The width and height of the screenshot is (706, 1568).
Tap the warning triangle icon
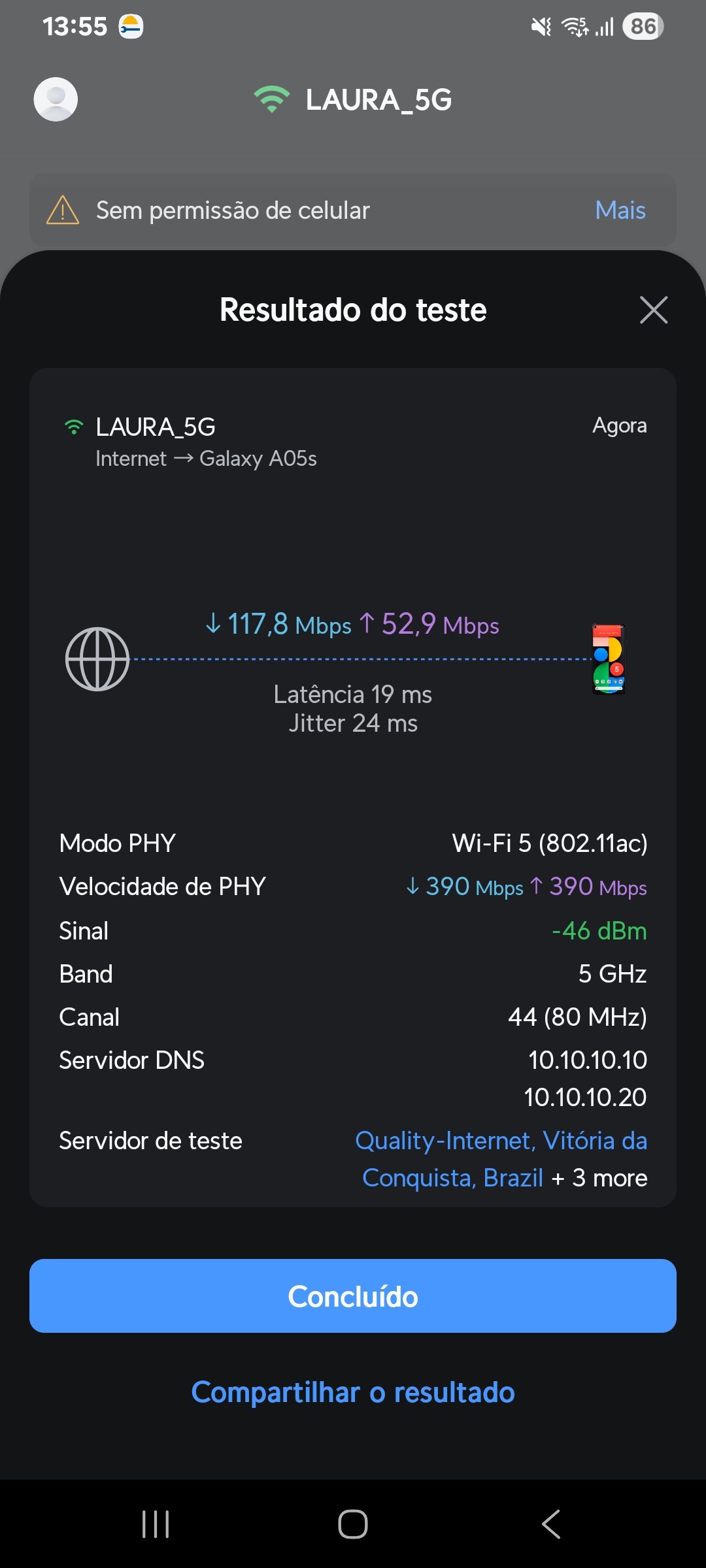63,210
